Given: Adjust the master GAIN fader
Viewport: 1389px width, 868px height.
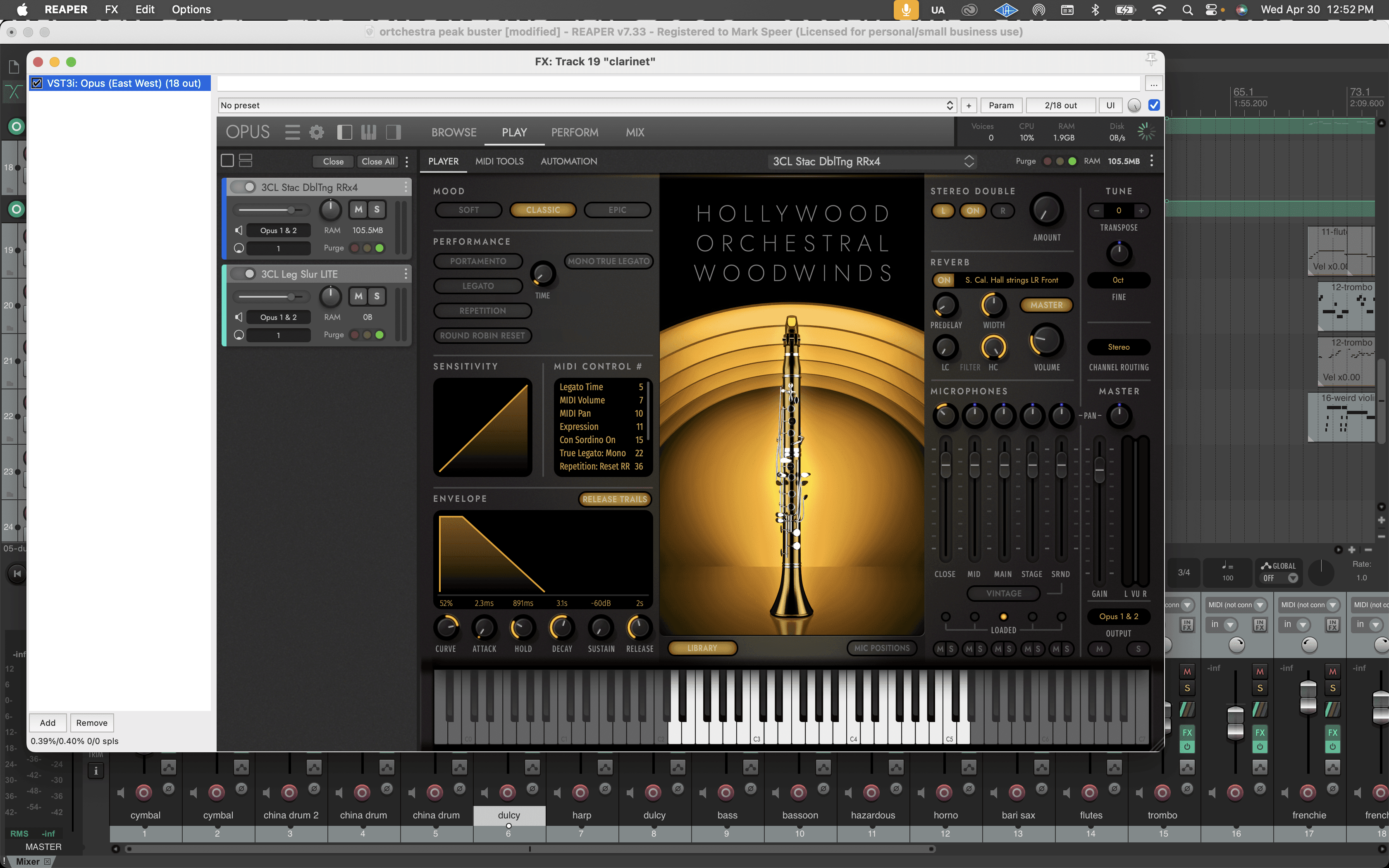Looking at the screenshot, I should (x=1099, y=470).
